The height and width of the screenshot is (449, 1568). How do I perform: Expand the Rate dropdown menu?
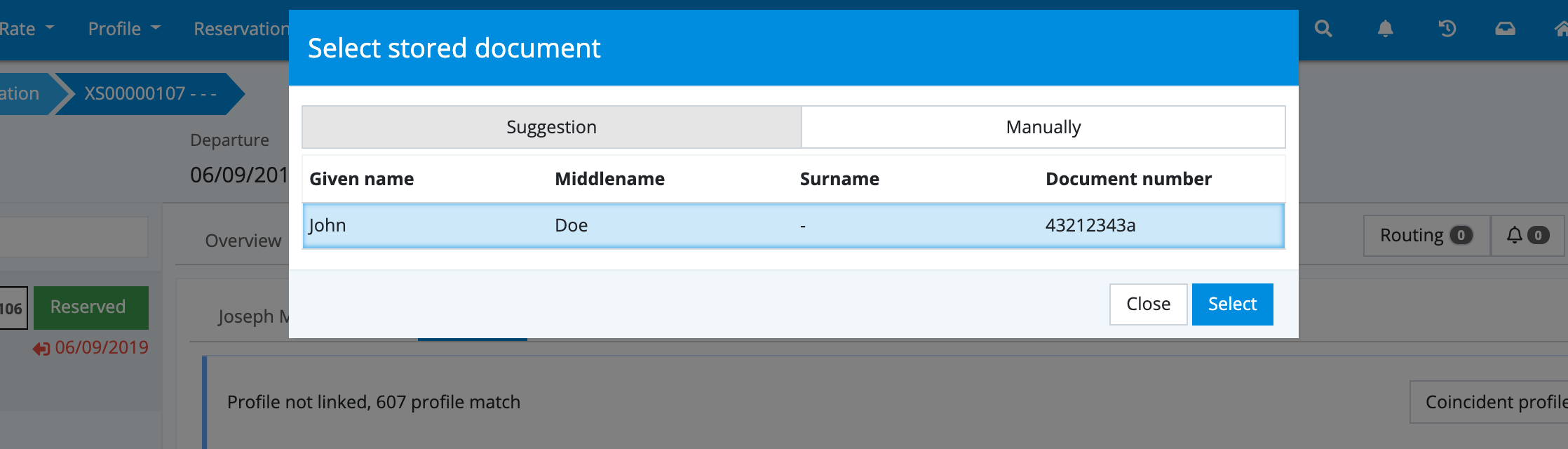(27, 29)
